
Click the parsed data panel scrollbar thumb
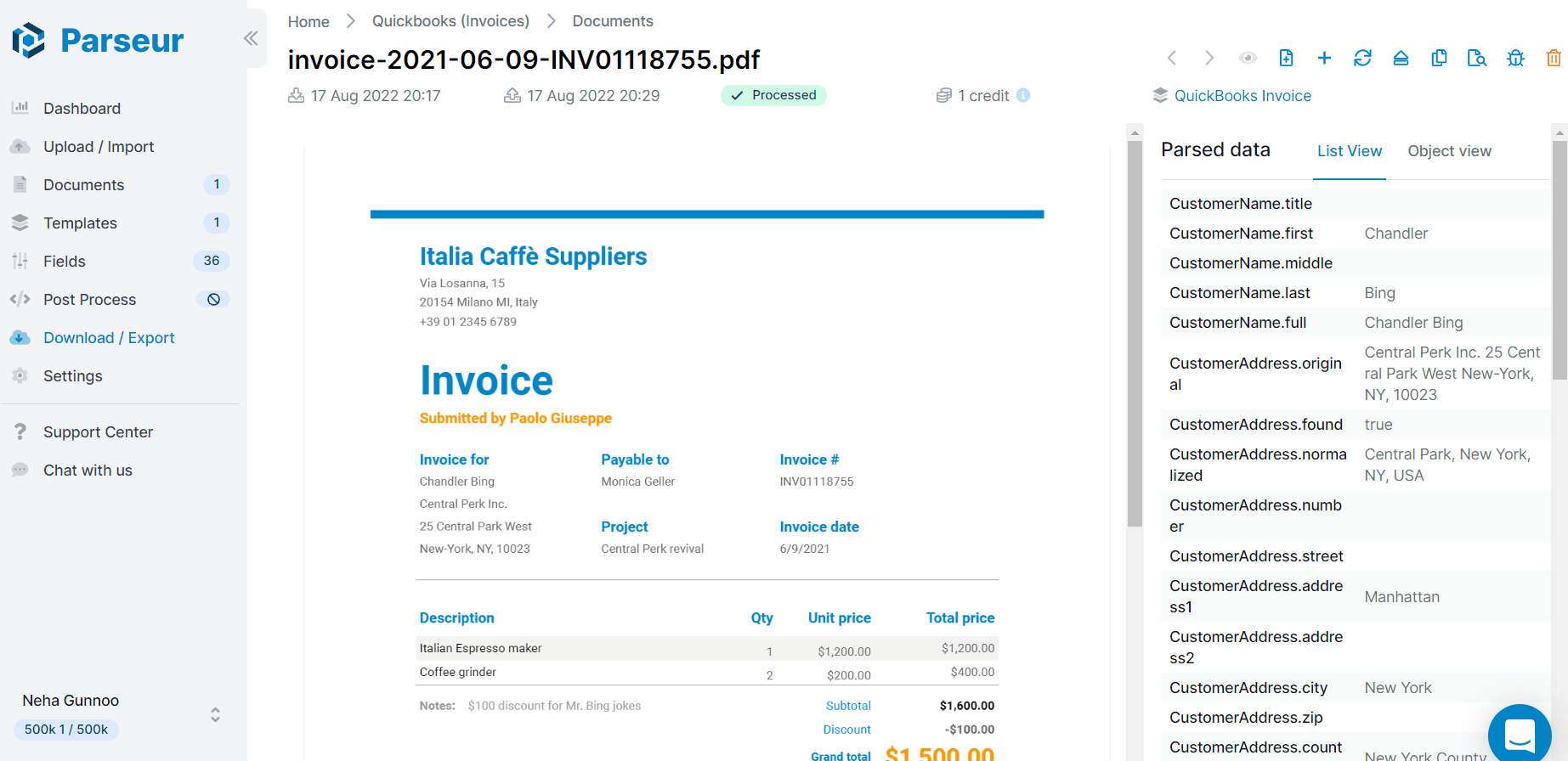(1560, 260)
